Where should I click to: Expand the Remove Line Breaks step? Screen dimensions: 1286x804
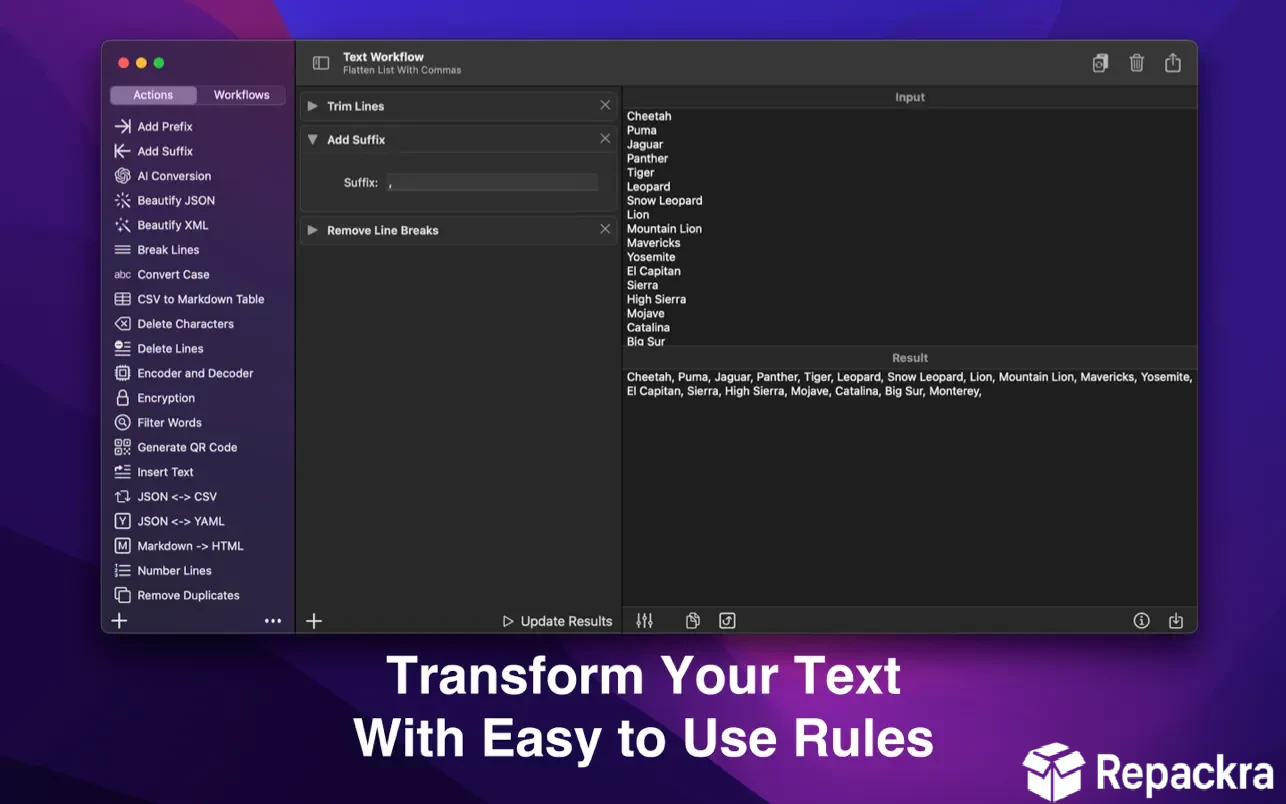(x=313, y=230)
